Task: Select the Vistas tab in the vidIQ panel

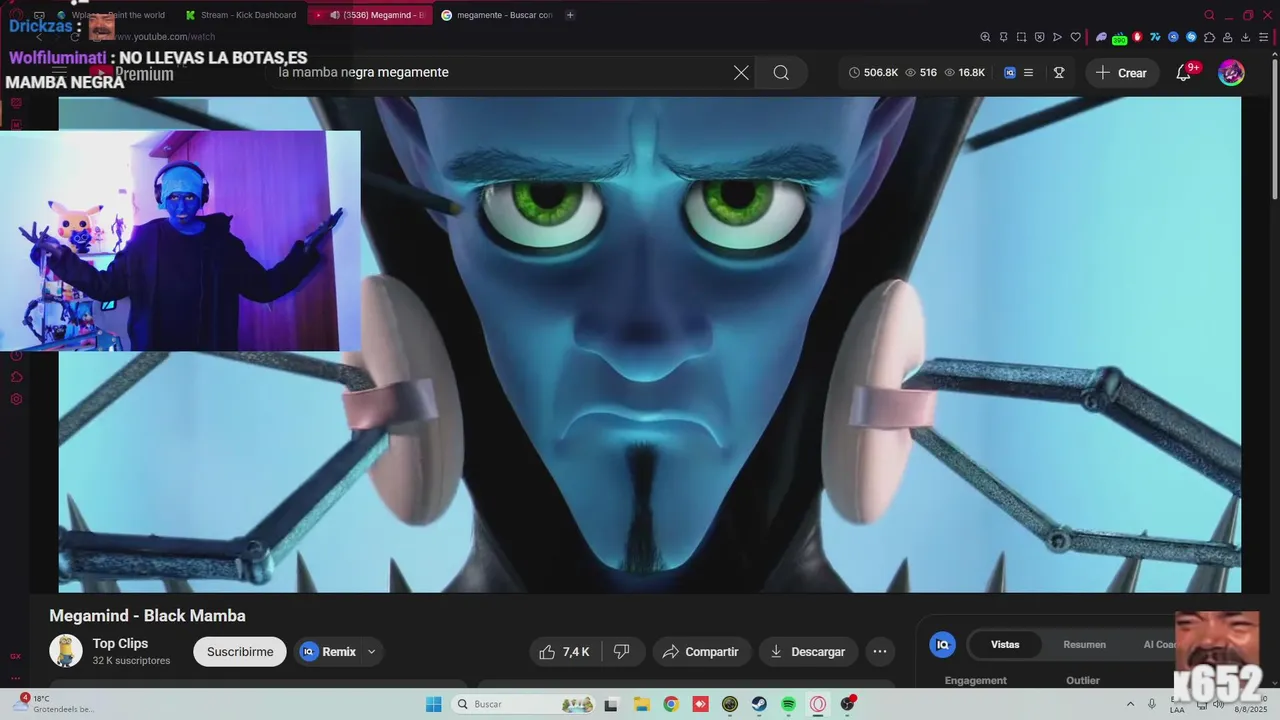Action: pos(1005,645)
